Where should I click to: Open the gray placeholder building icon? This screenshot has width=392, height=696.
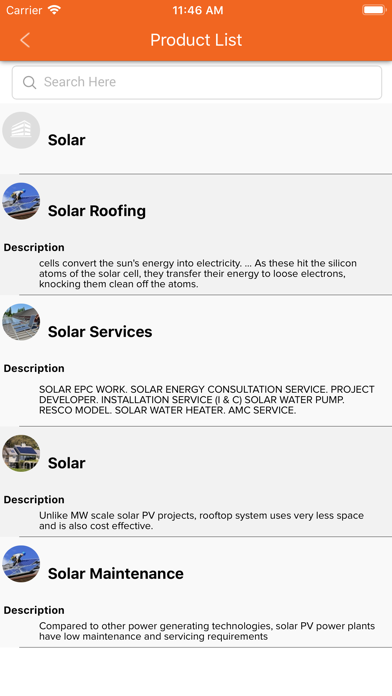click(x=21, y=130)
